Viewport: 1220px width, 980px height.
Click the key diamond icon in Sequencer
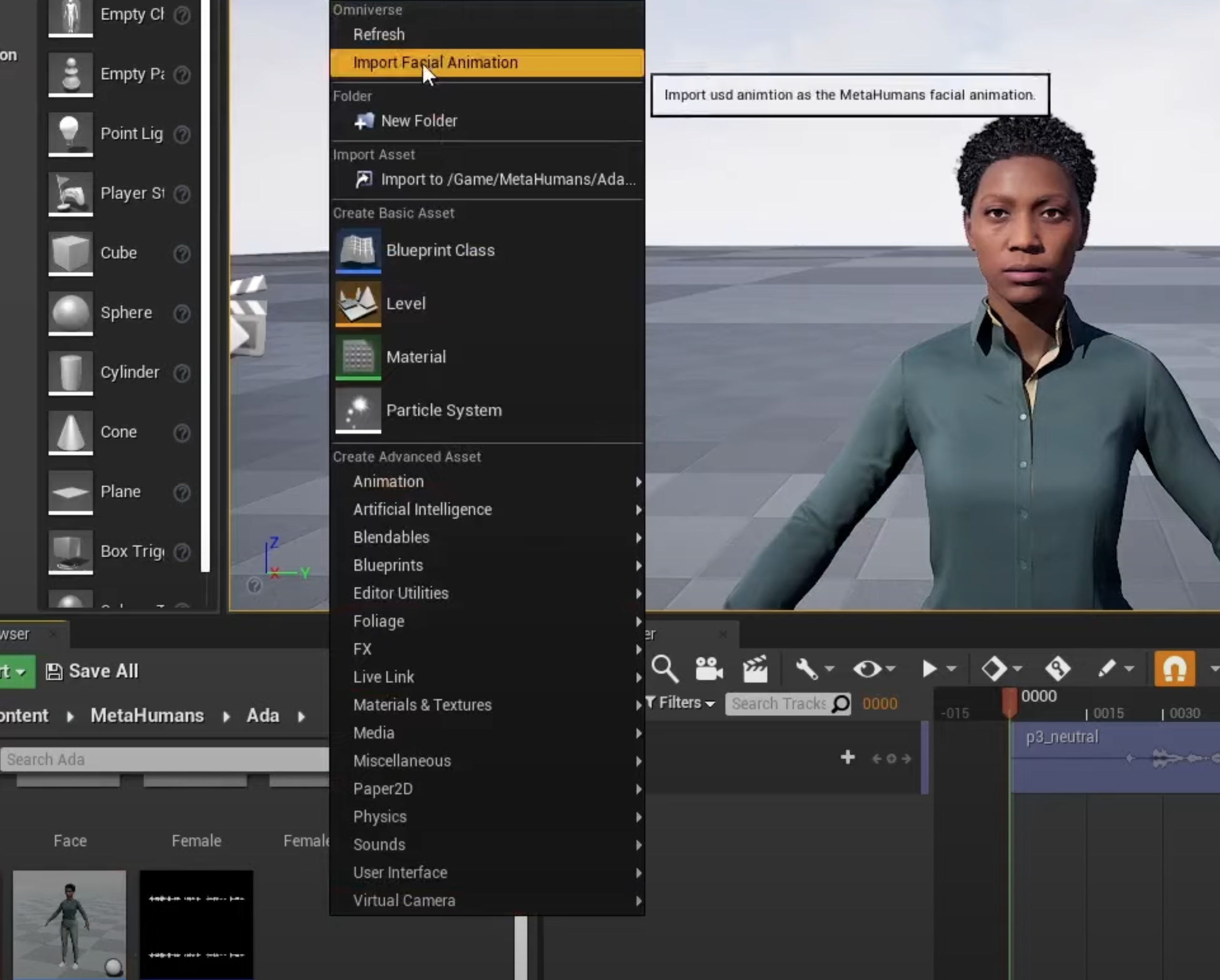click(994, 669)
